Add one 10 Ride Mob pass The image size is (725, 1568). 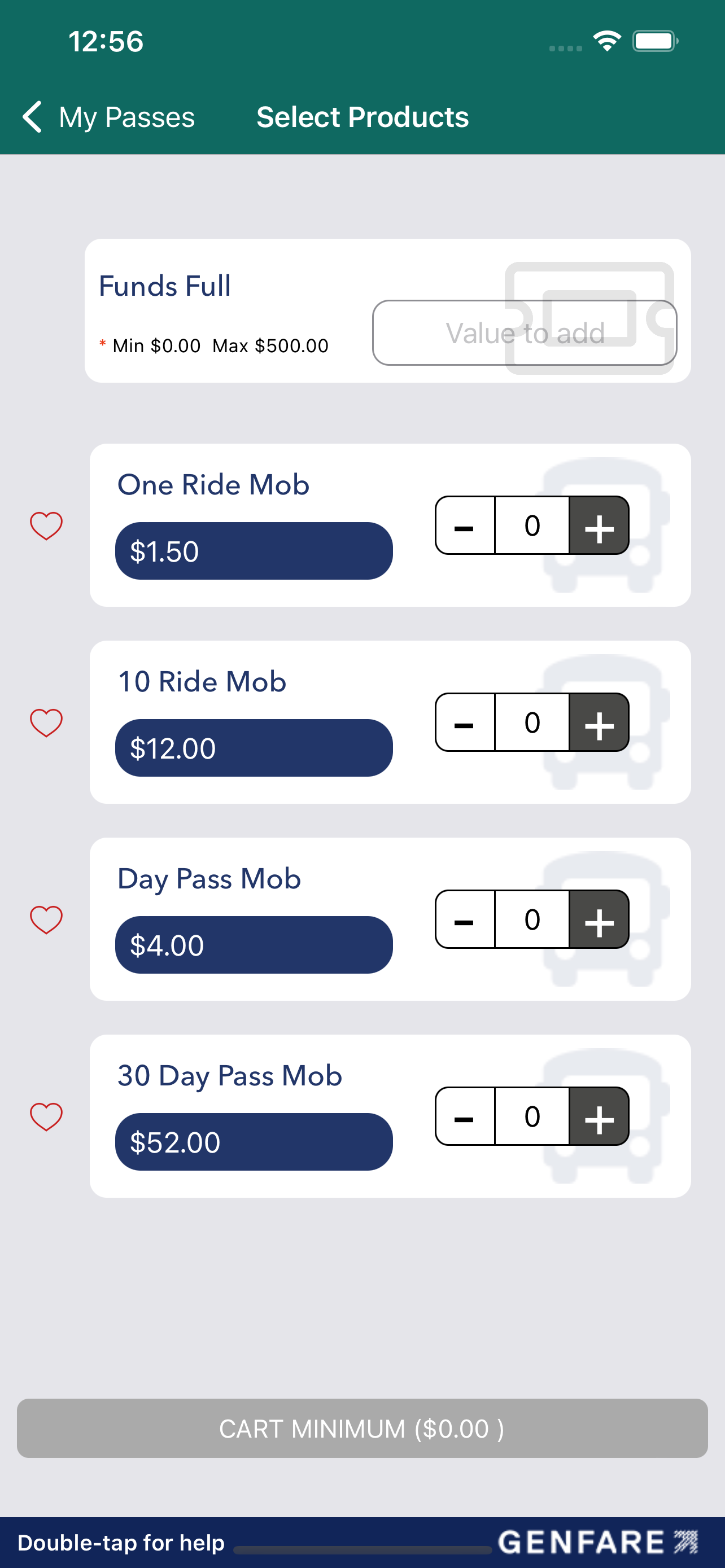(599, 722)
